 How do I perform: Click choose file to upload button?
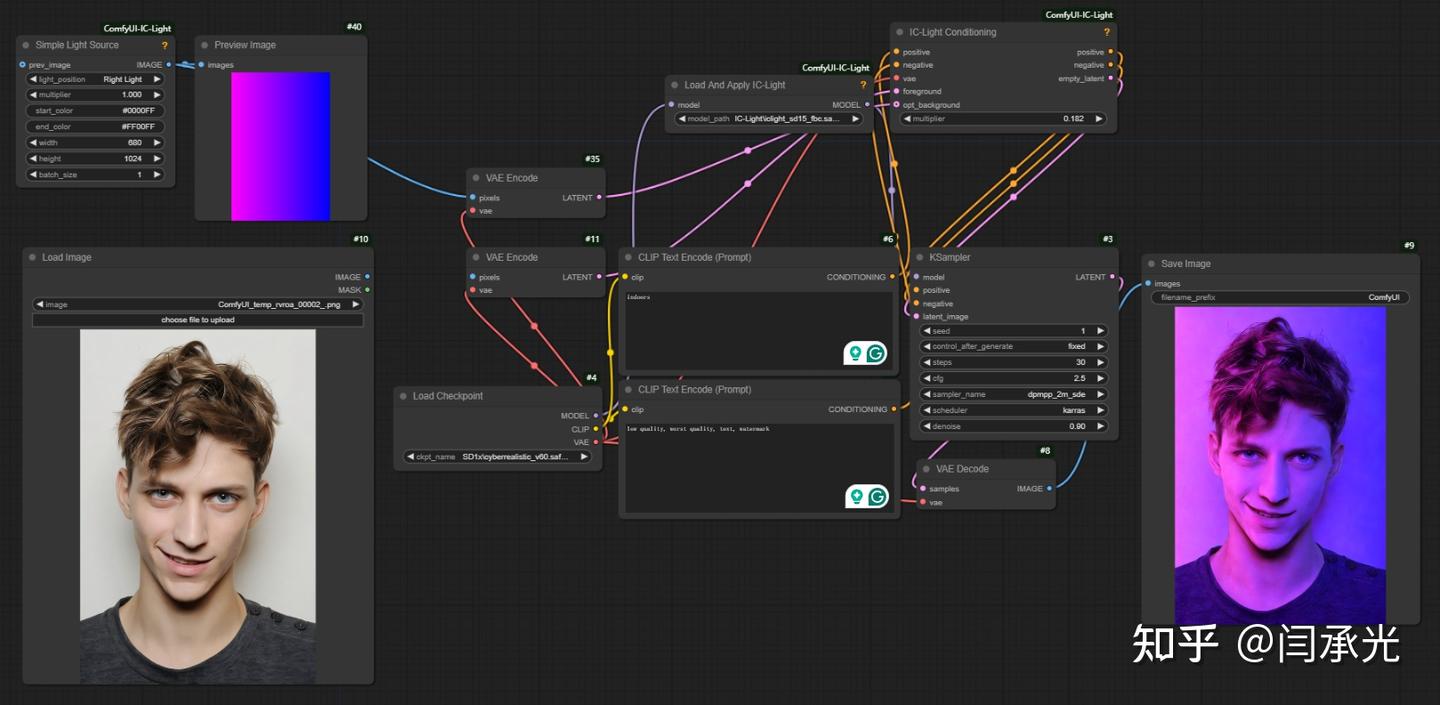[198, 320]
